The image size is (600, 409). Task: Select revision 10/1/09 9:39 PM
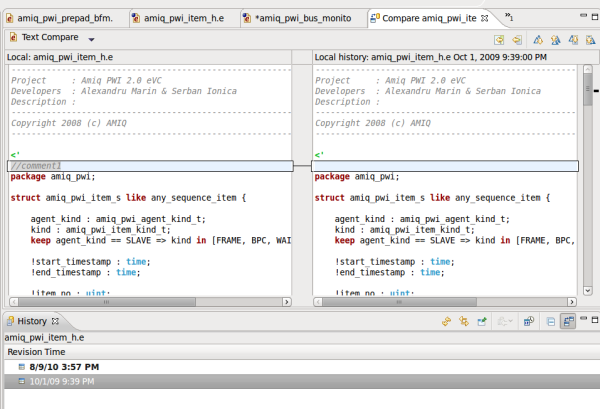point(302,381)
